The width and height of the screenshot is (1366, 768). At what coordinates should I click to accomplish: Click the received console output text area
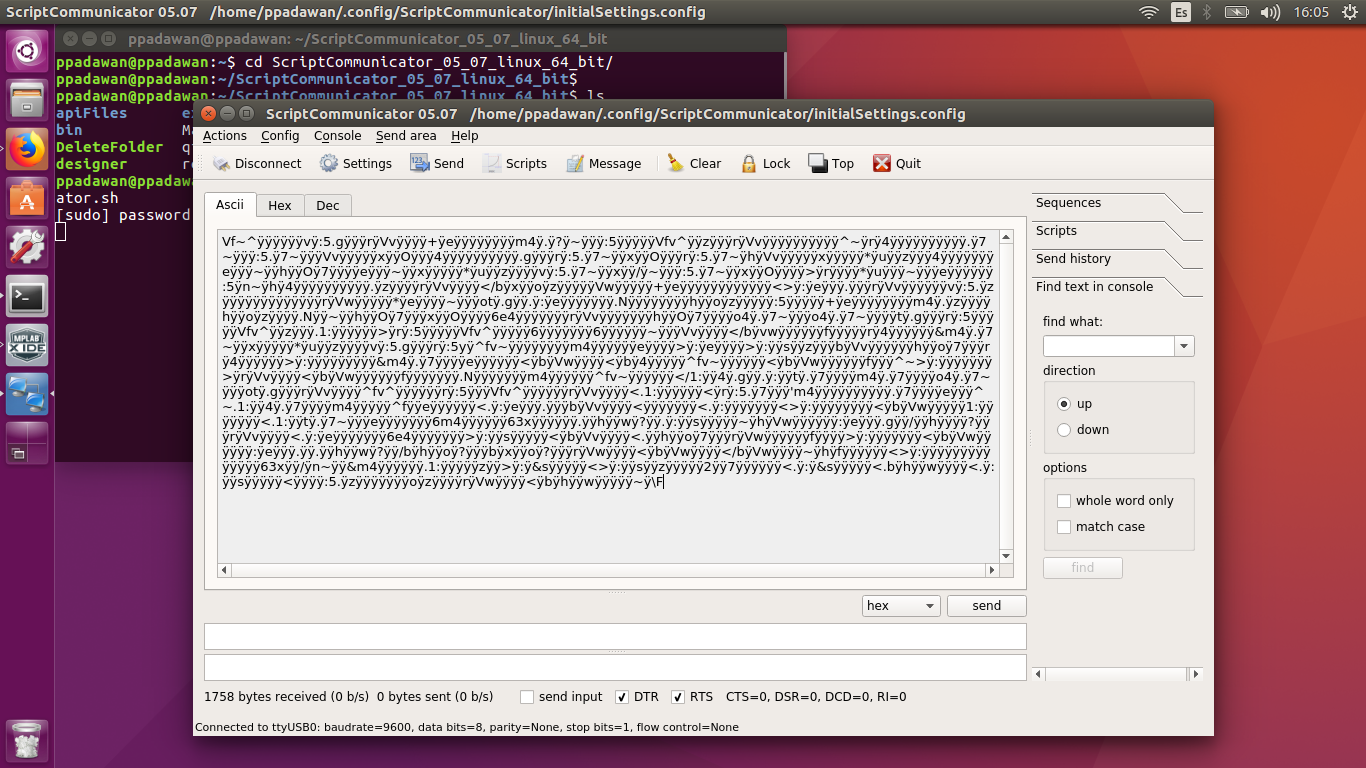tap(608, 396)
